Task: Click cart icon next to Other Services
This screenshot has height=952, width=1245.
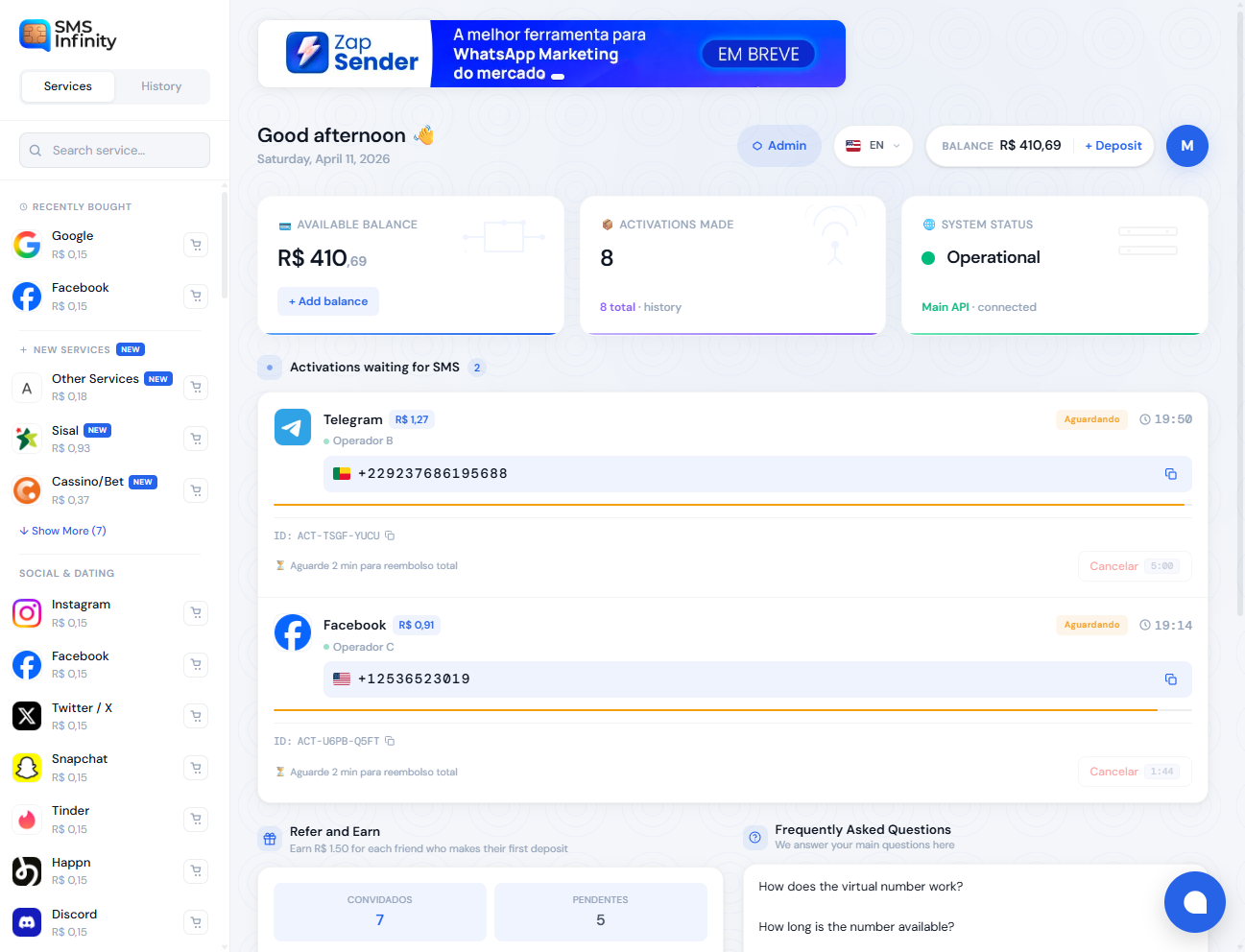Action: (x=196, y=388)
